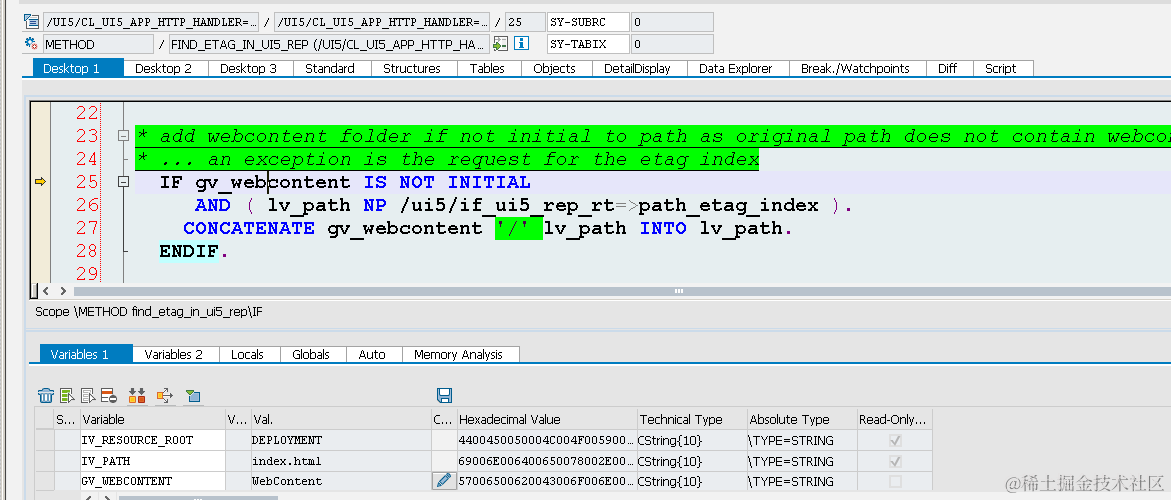The width and height of the screenshot is (1171, 500).
Task: Open the Globals tab
Action: coord(311,354)
